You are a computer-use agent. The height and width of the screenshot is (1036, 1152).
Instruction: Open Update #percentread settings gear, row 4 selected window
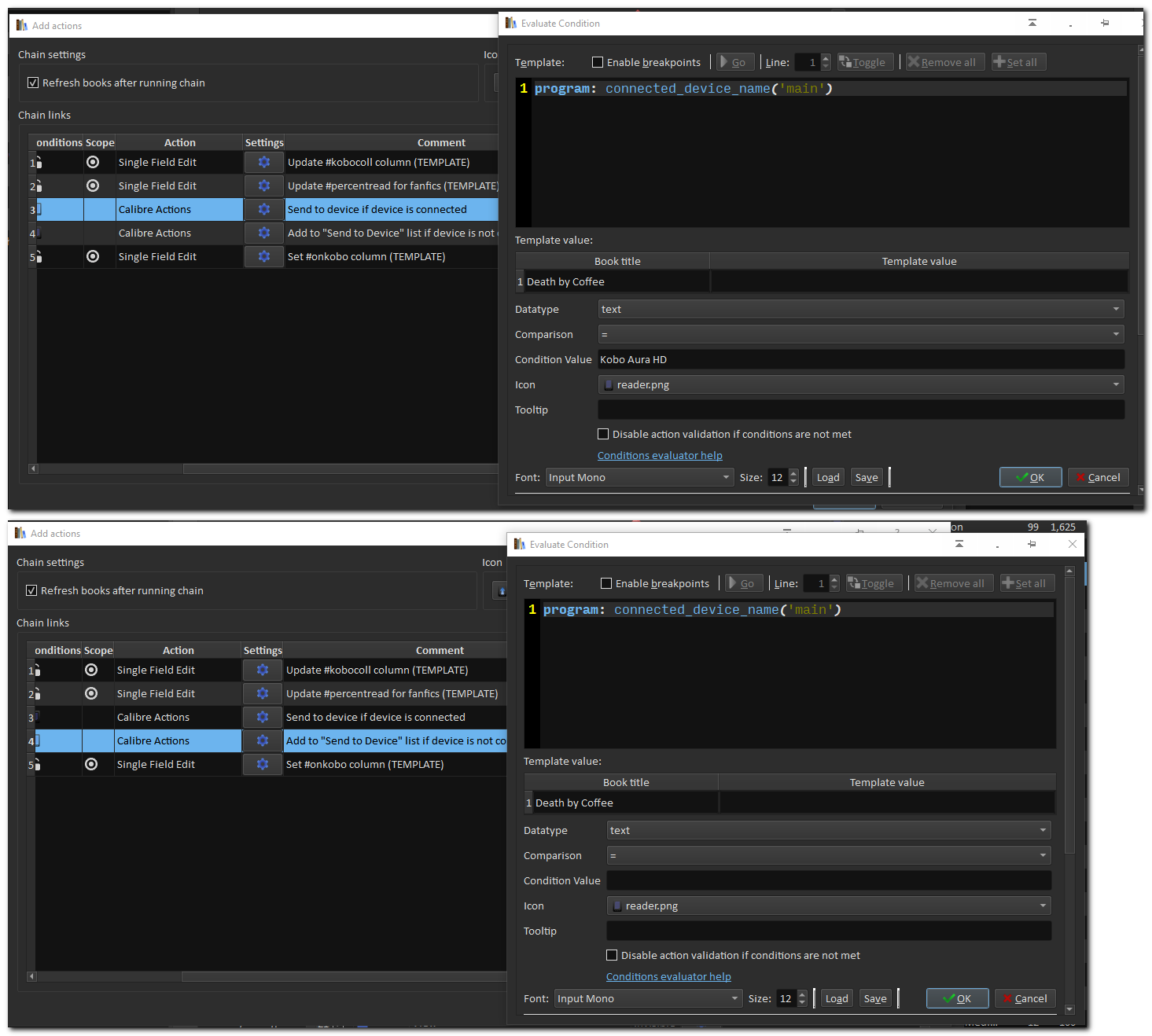262,693
